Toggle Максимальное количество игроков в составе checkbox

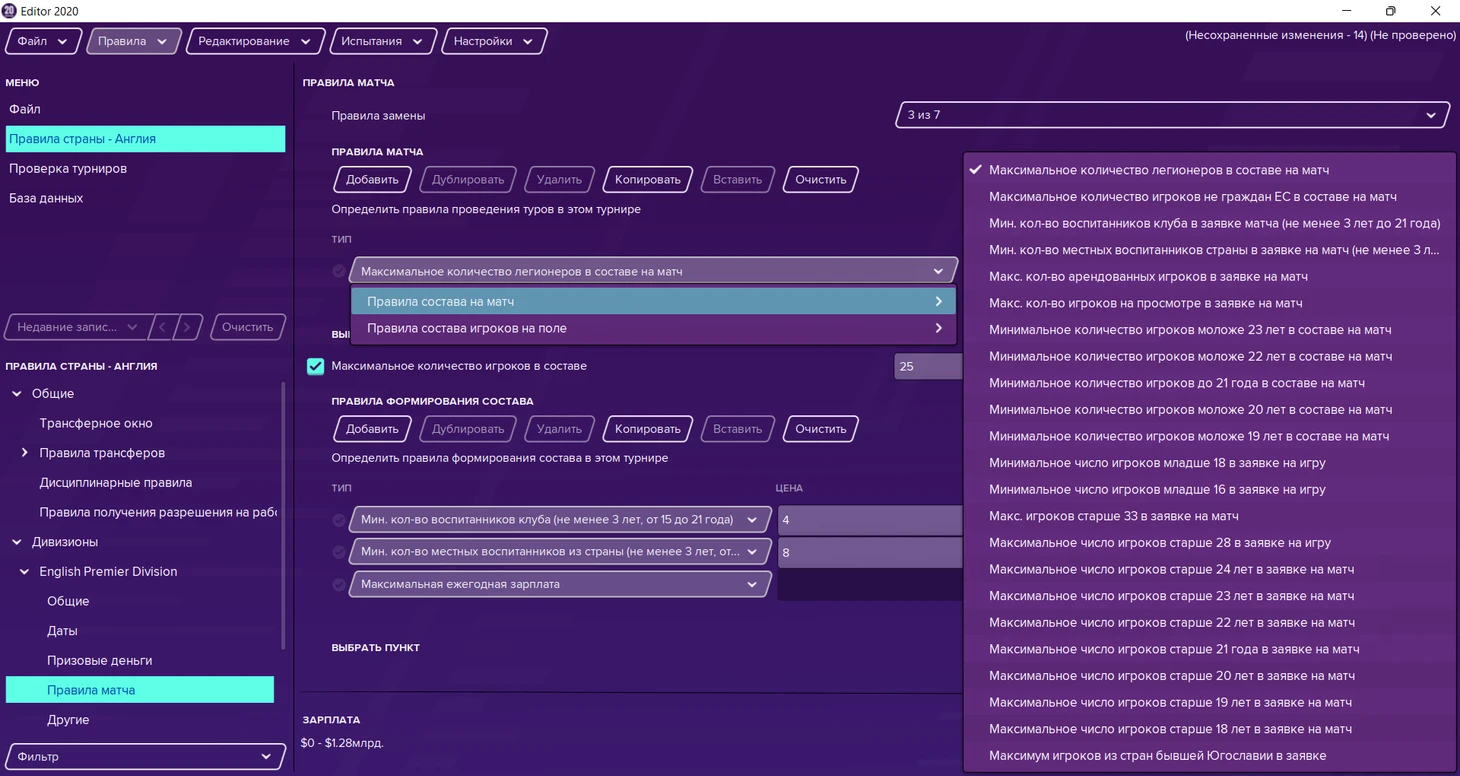(x=315, y=366)
